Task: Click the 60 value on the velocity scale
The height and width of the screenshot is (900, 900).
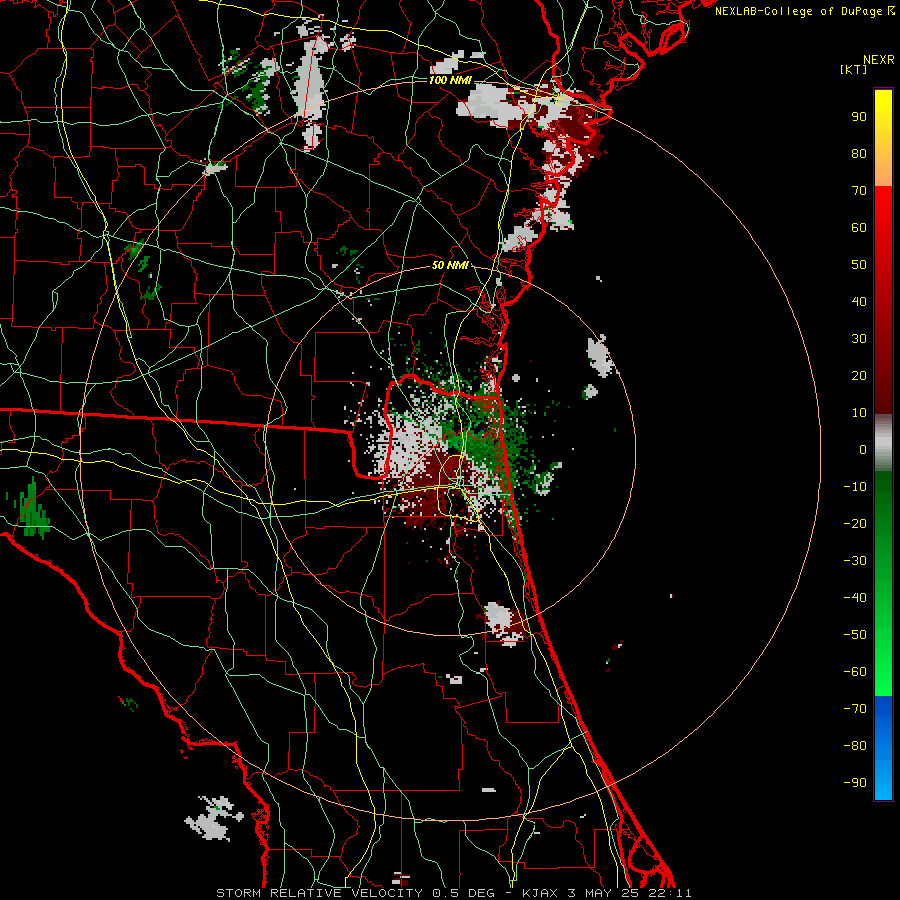Action: [859, 228]
